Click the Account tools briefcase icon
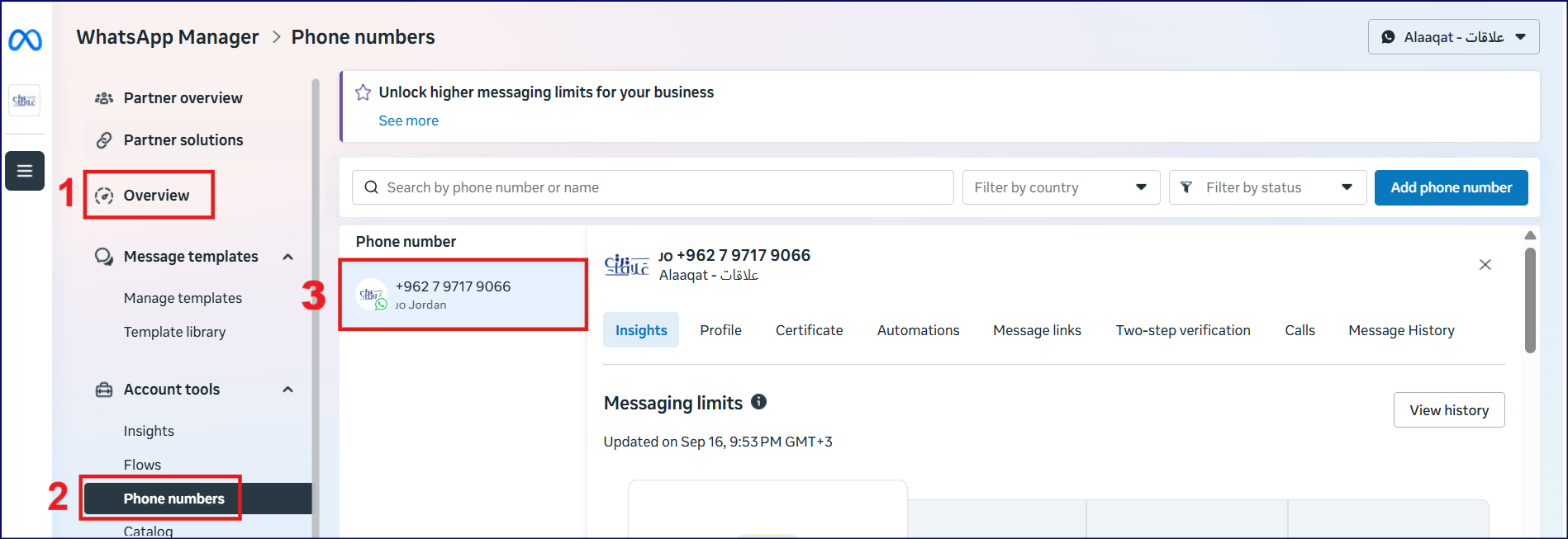The image size is (1568, 539). click(x=104, y=390)
